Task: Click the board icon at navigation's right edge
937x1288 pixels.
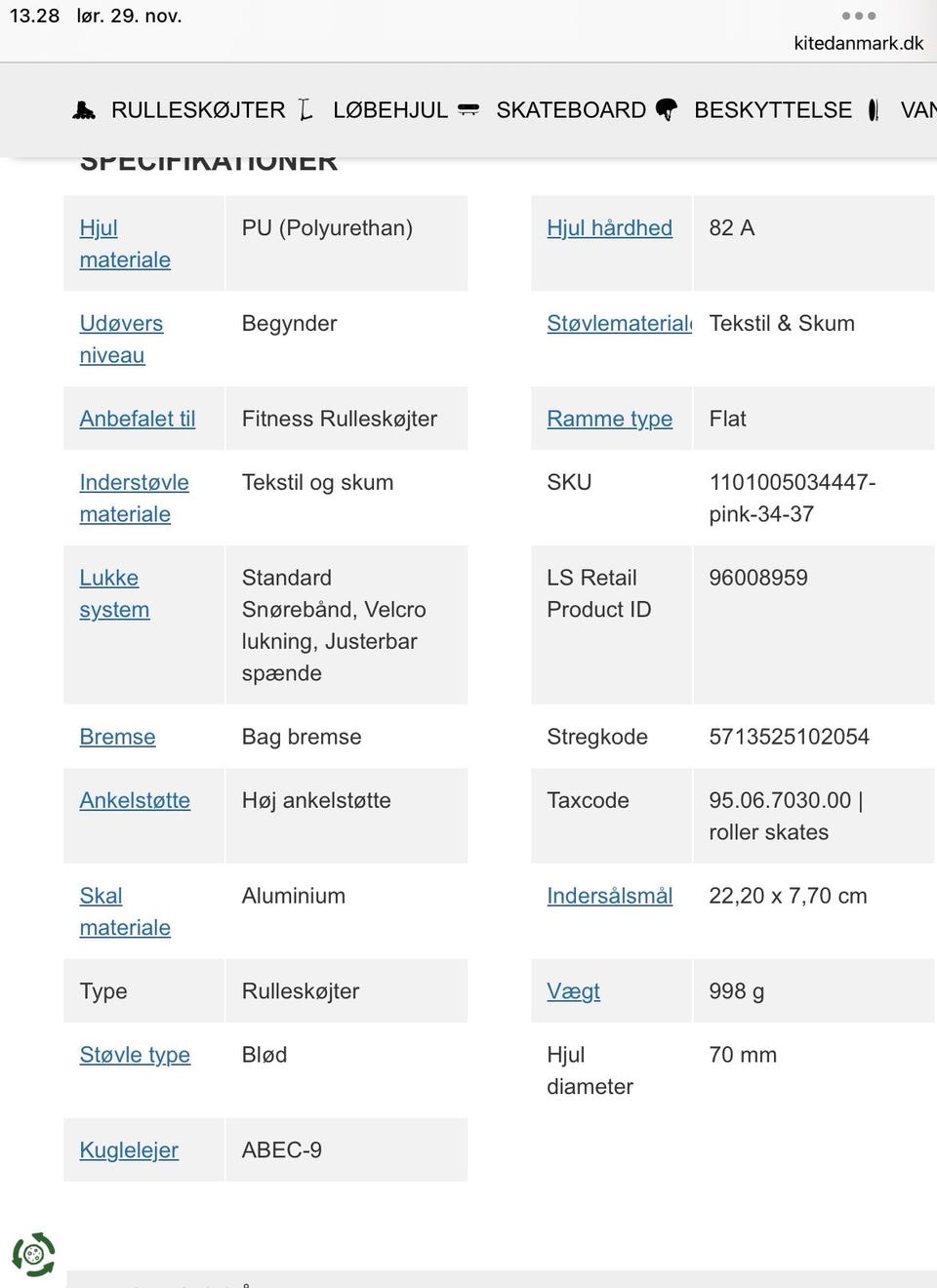Action: click(x=874, y=110)
